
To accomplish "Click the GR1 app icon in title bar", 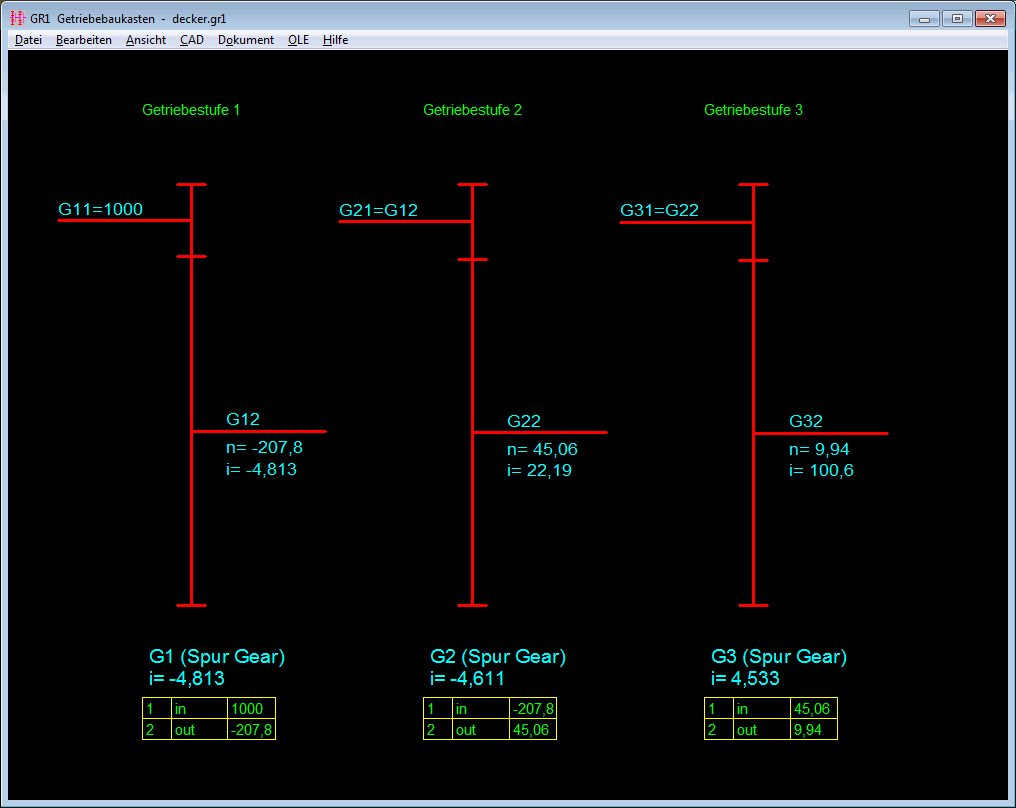I will click(x=17, y=18).
